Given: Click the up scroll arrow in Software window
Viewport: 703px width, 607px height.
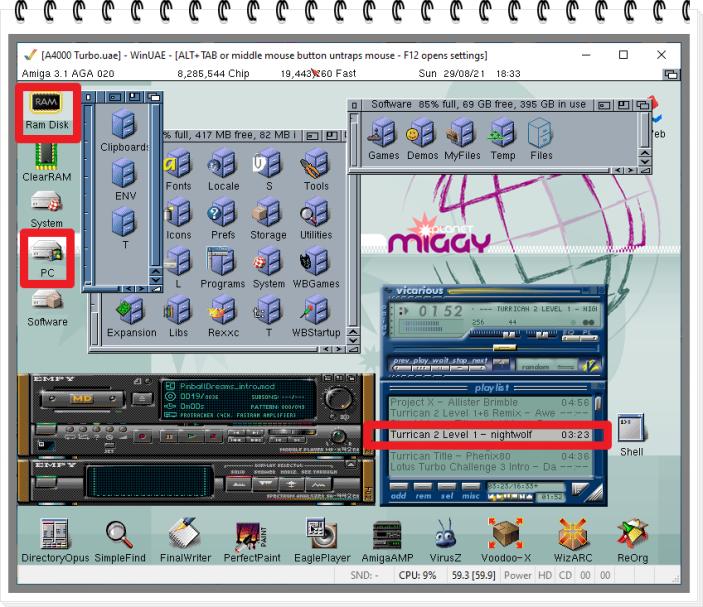Looking at the screenshot, I should point(645,153).
